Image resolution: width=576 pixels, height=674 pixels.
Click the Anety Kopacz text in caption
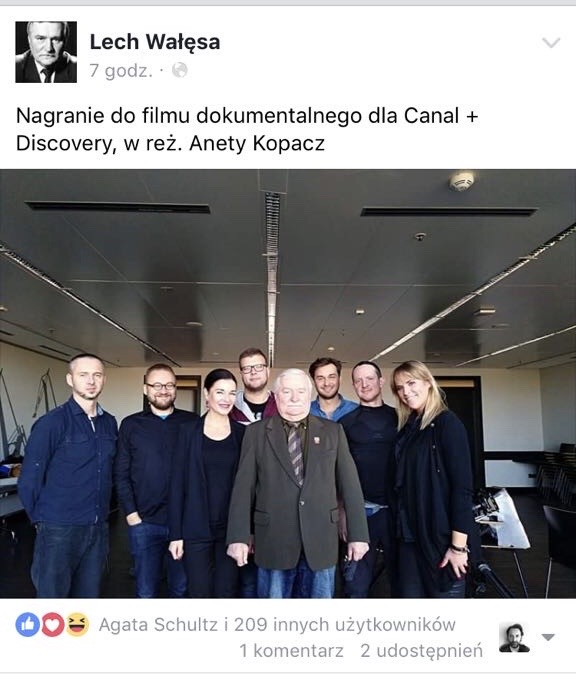coord(257,144)
